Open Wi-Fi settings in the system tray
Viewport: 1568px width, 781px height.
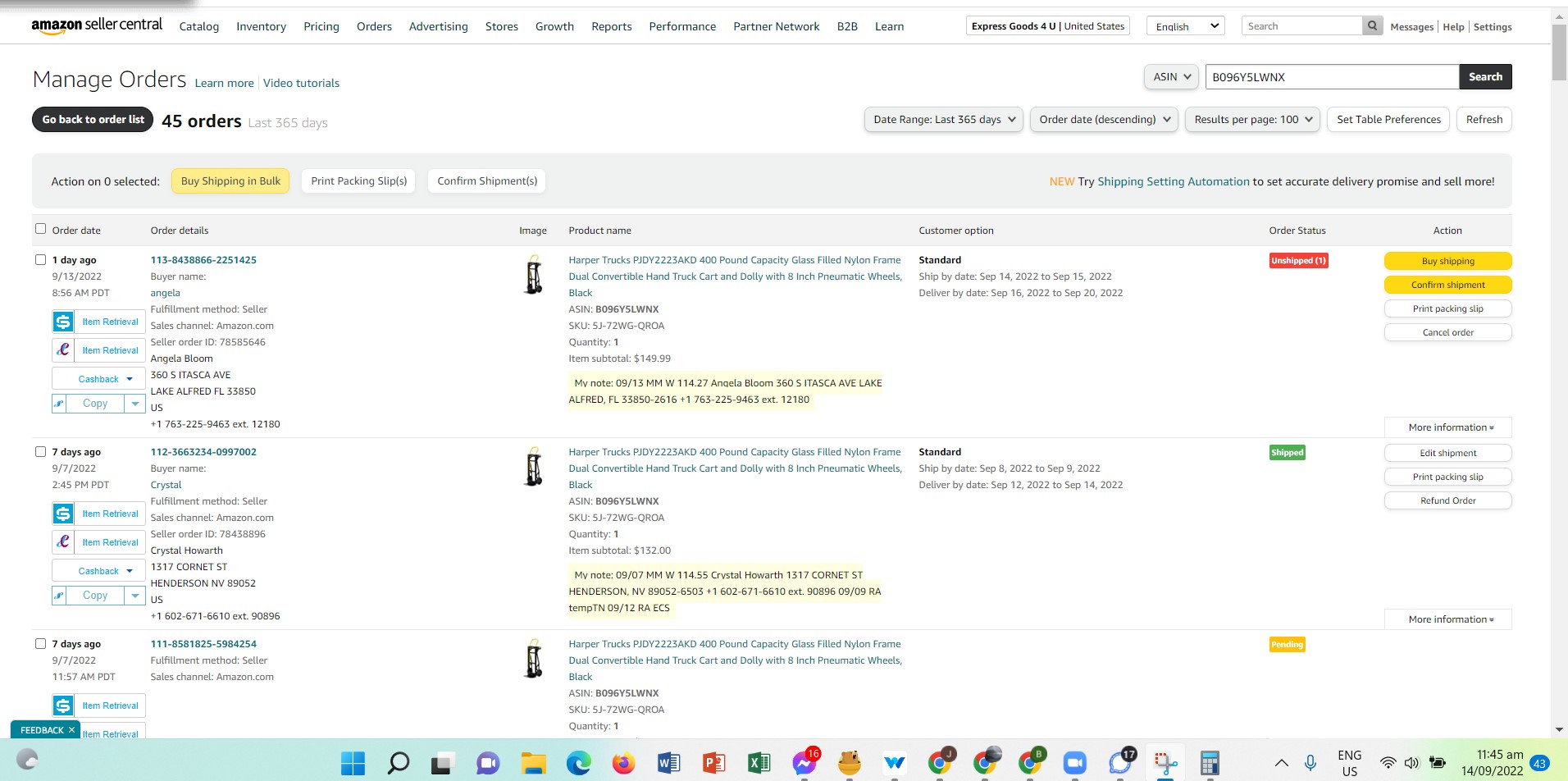click(x=1388, y=763)
